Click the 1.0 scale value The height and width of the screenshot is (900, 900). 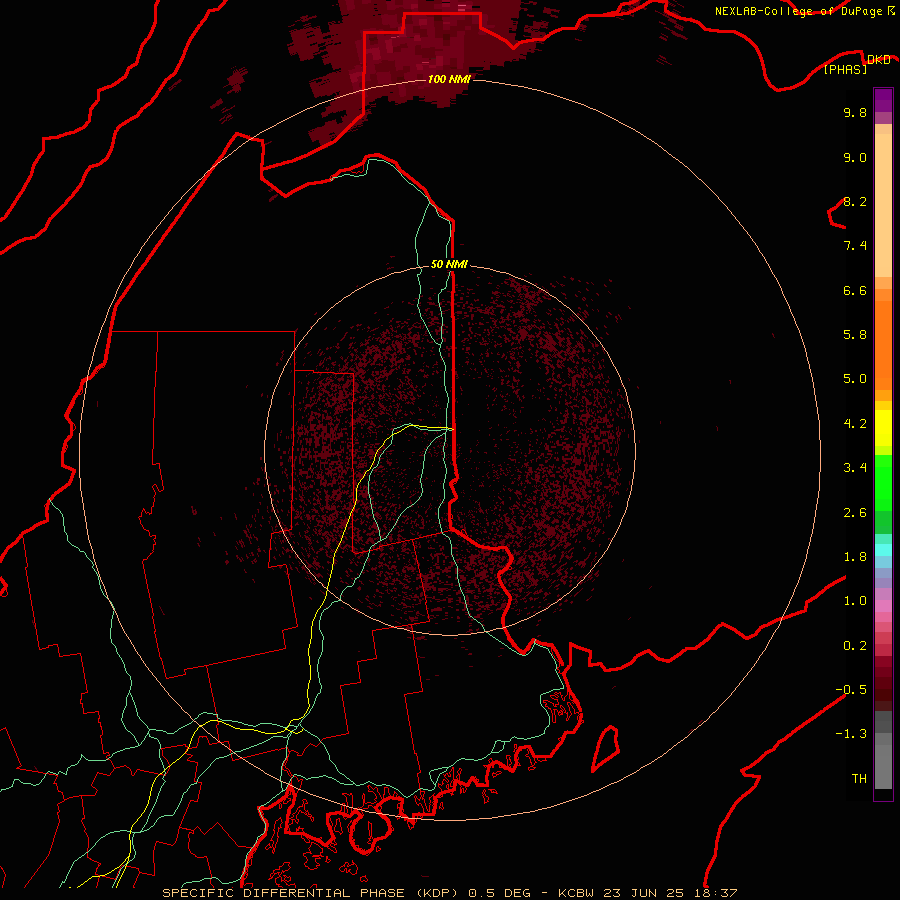click(x=855, y=601)
